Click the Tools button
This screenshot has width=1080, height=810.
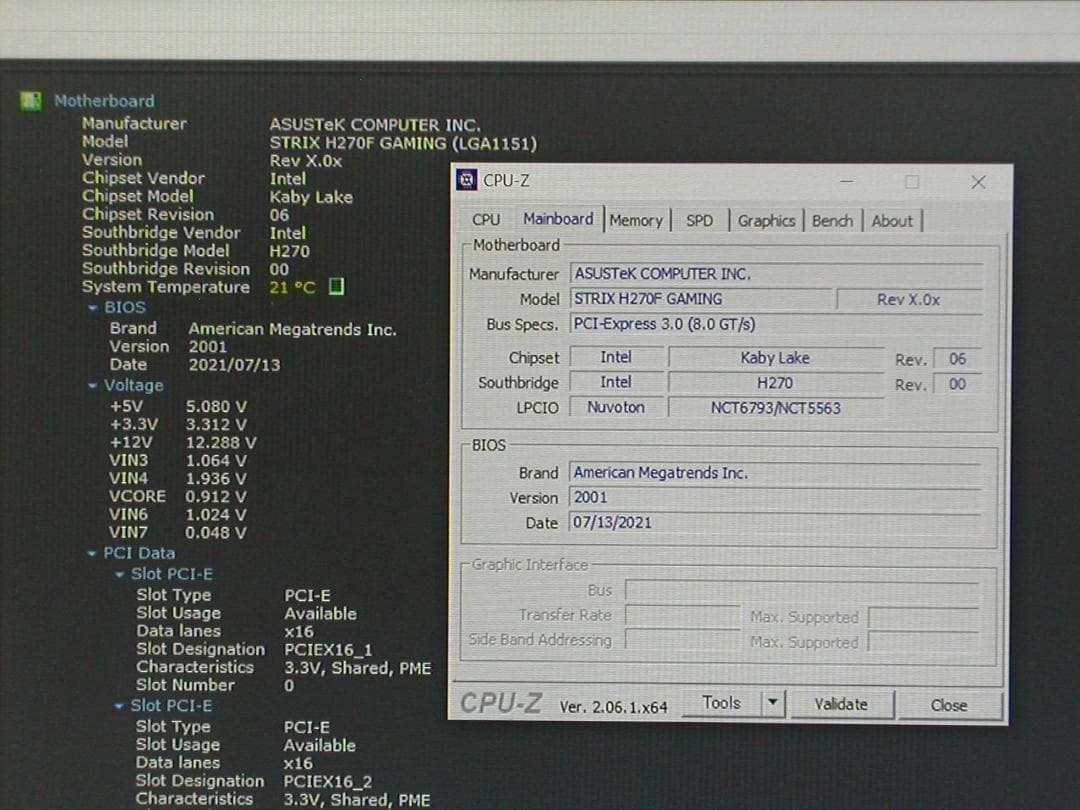tap(721, 703)
